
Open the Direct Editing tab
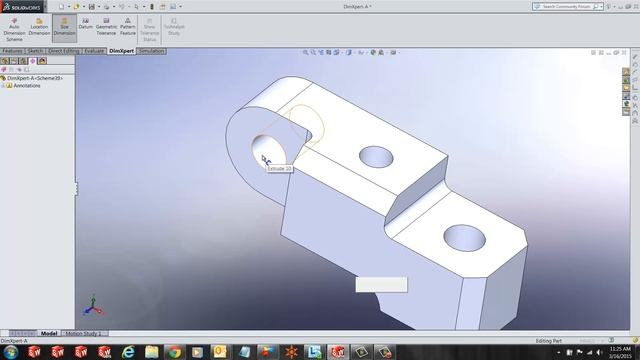[64, 51]
